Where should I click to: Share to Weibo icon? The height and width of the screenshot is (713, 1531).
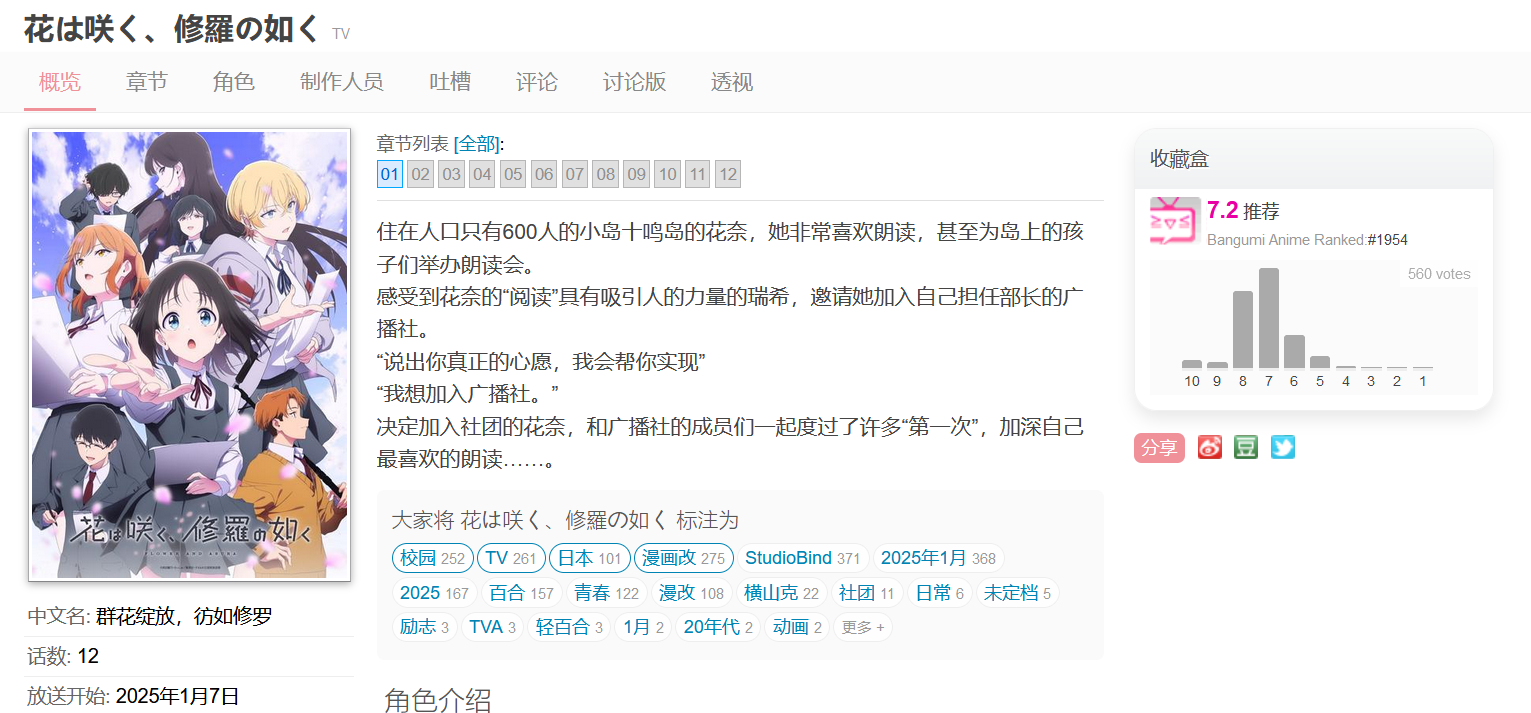(1209, 447)
